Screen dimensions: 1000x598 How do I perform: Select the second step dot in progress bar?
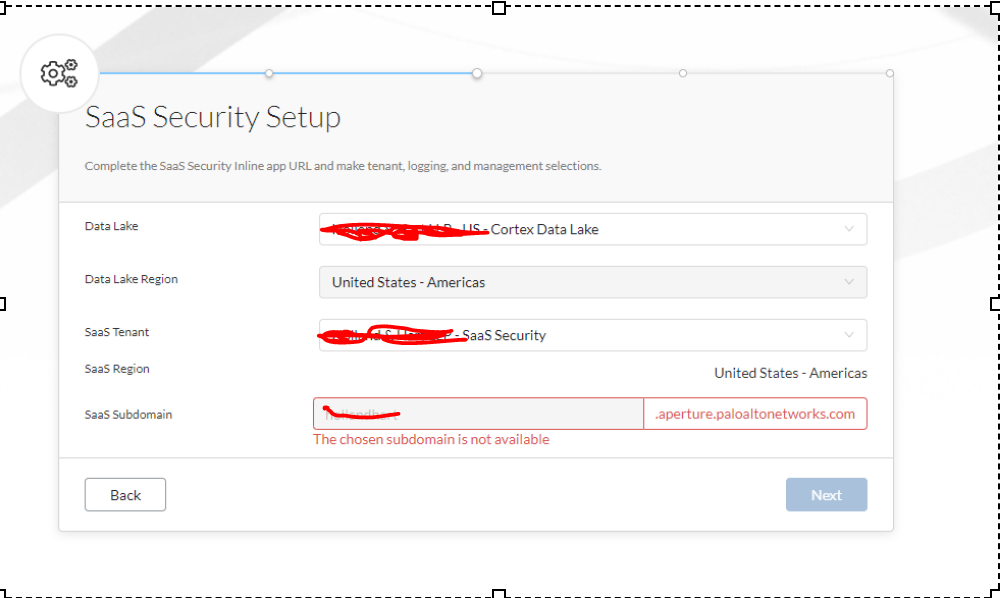(x=269, y=73)
